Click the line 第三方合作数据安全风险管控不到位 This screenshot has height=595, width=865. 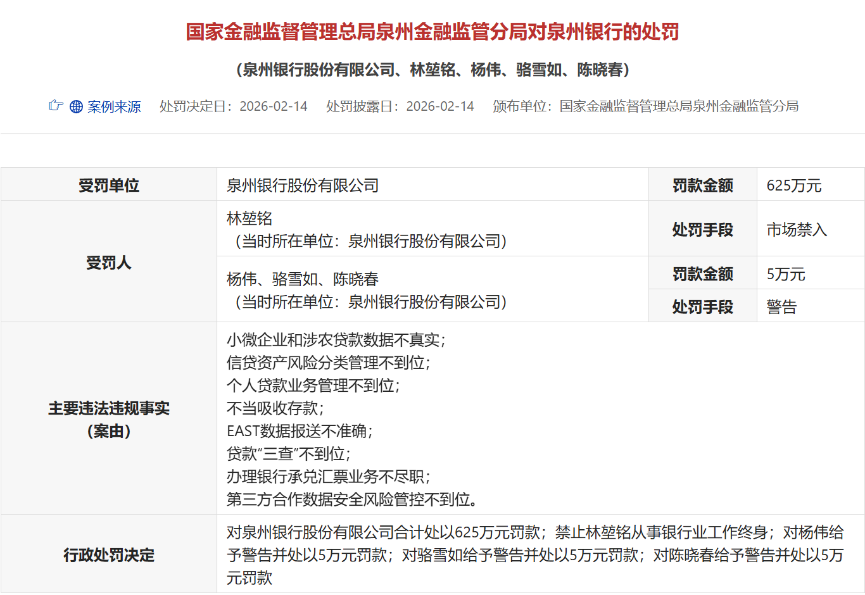click(x=351, y=500)
